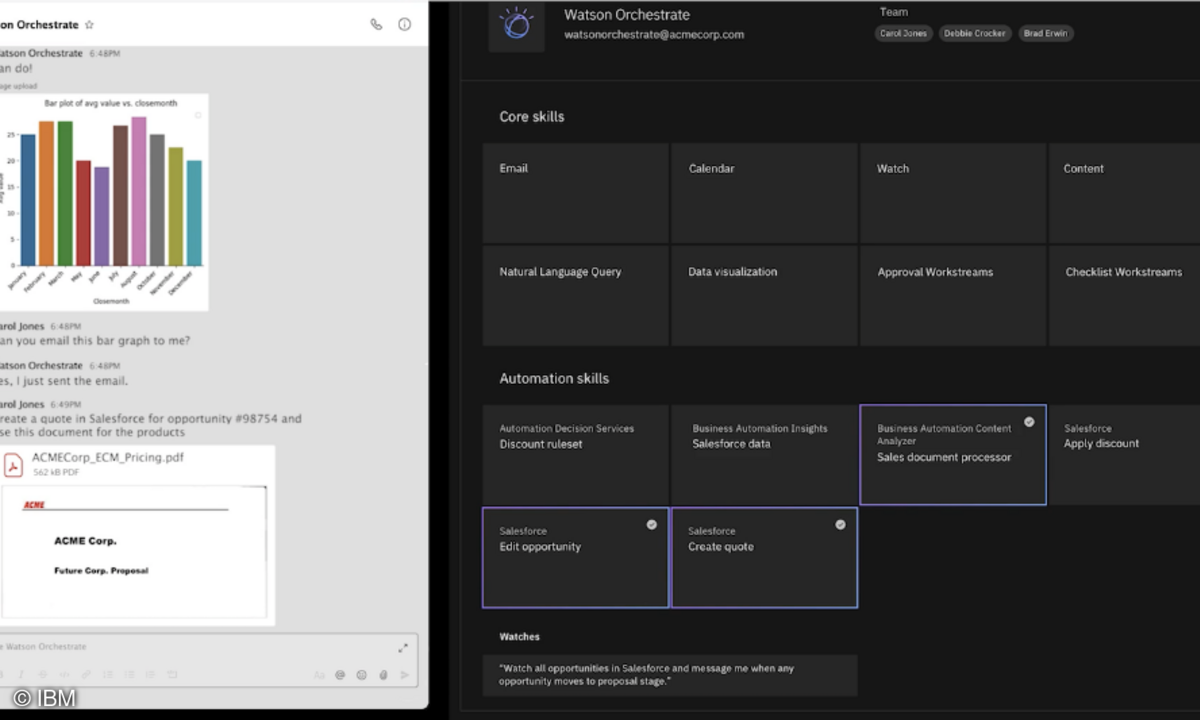Insert a hyperlink in composer

pos(86,675)
